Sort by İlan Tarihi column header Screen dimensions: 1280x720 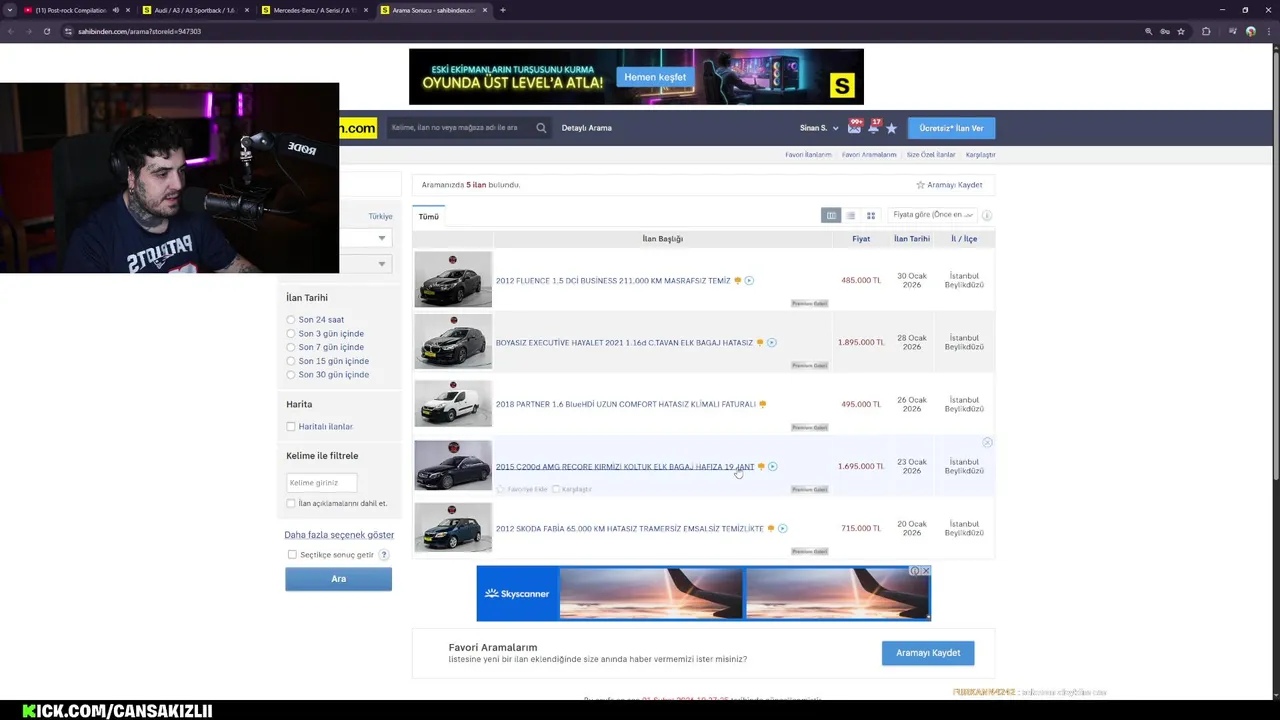click(x=912, y=239)
